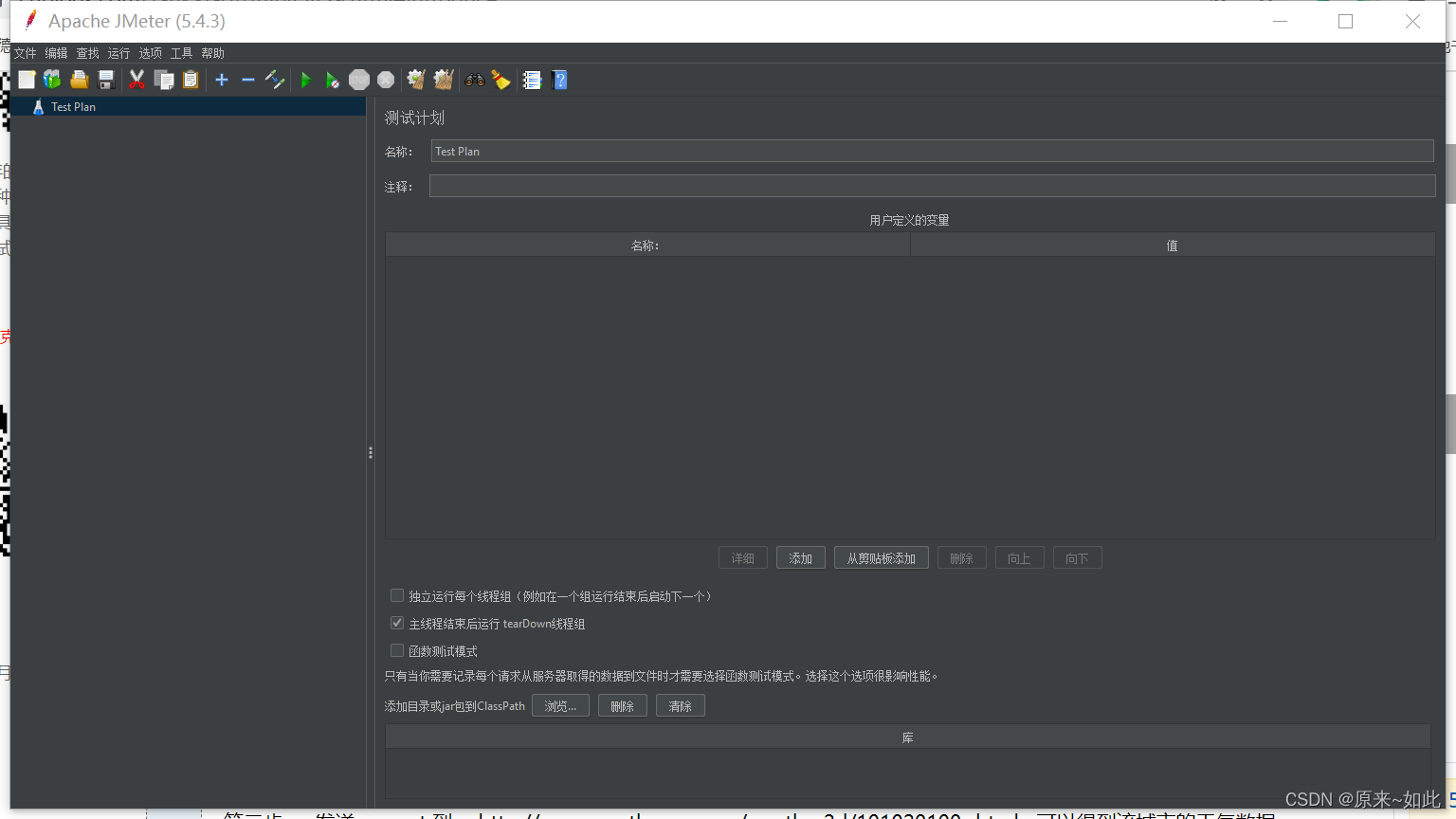Click the Clear broom-with-gear icon

coord(416,80)
